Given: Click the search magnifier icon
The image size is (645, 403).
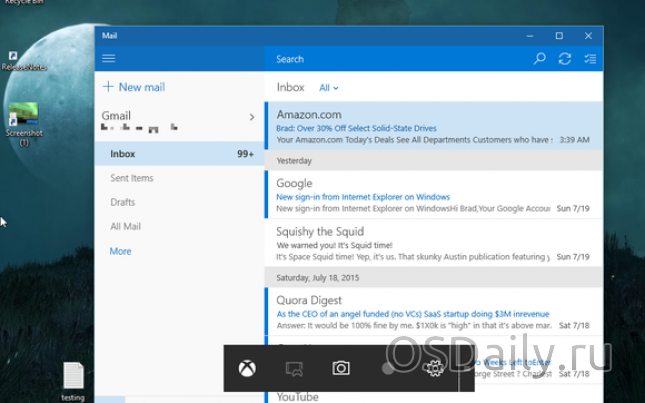Looking at the screenshot, I should click(x=540, y=59).
